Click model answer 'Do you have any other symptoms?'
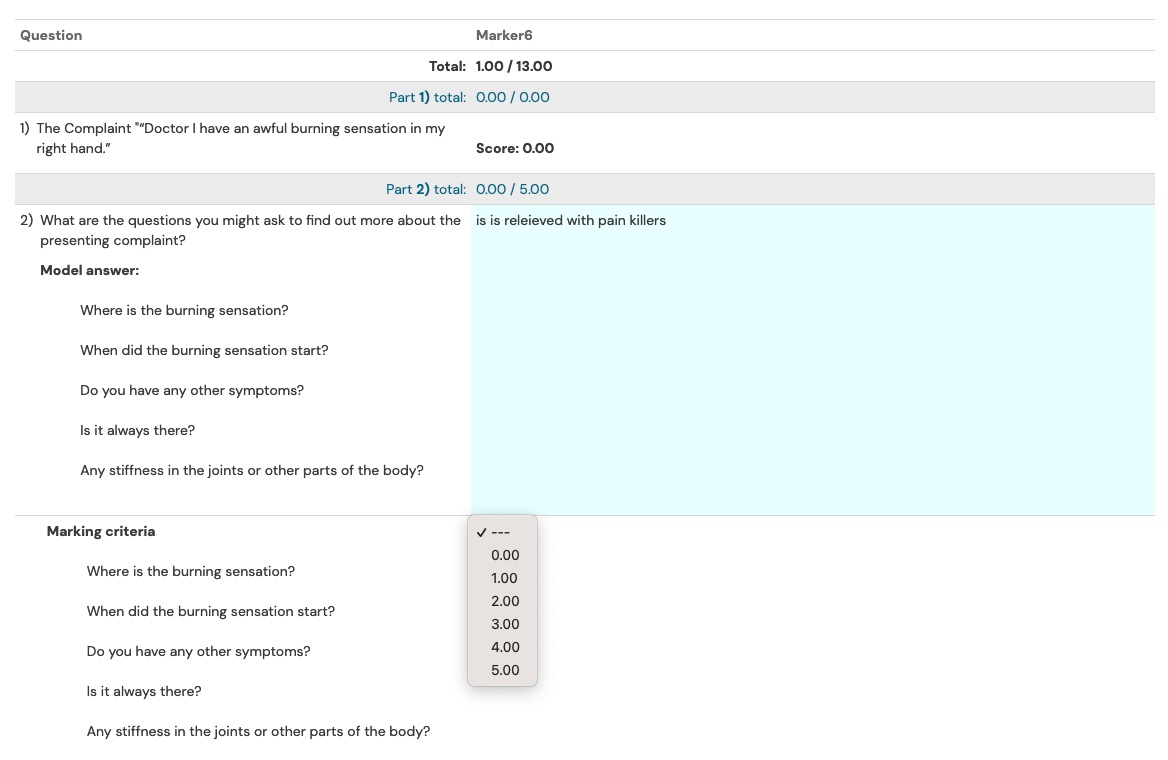The image size is (1168, 760). tap(191, 390)
